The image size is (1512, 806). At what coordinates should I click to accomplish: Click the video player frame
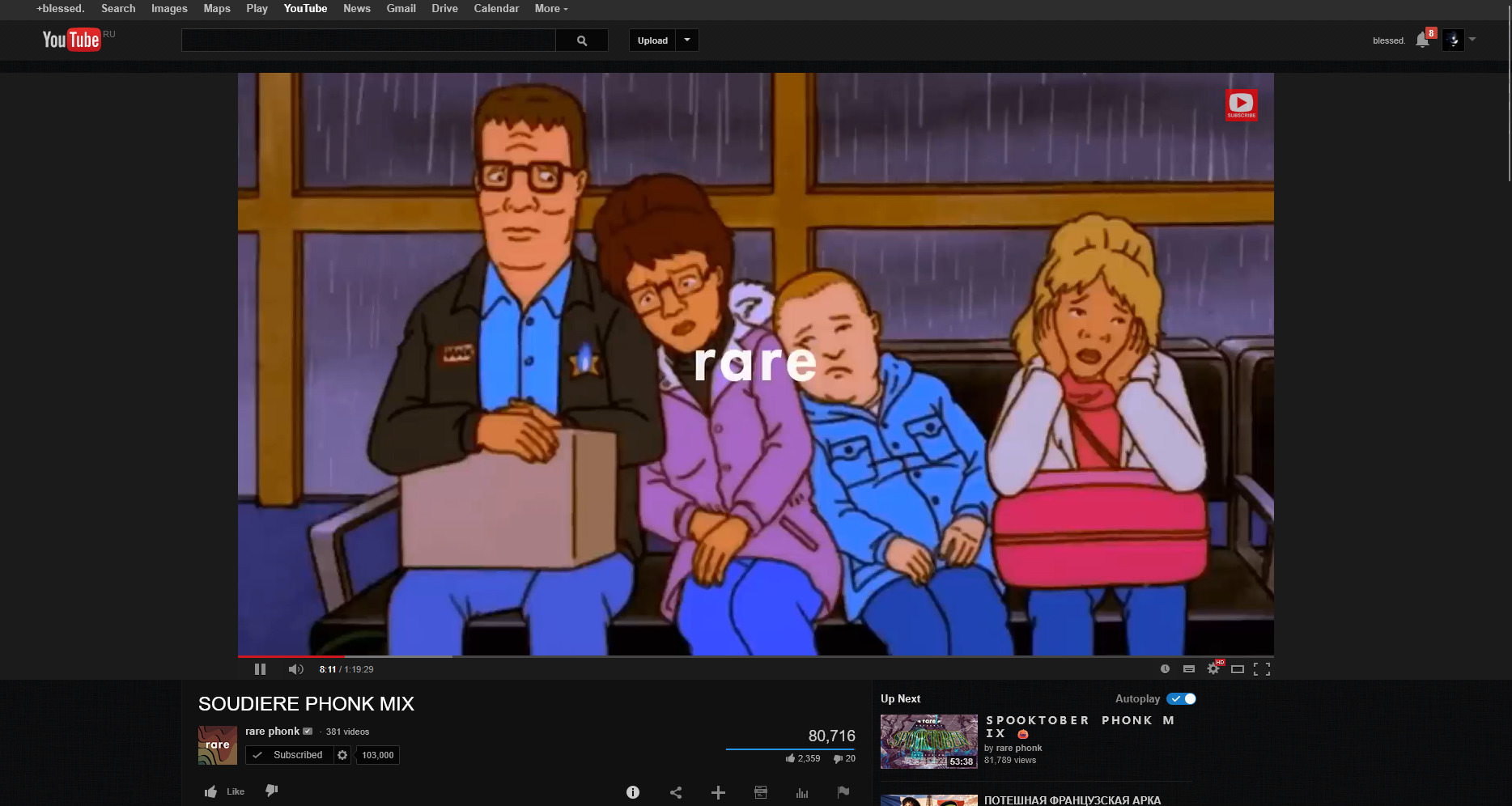(x=755, y=364)
